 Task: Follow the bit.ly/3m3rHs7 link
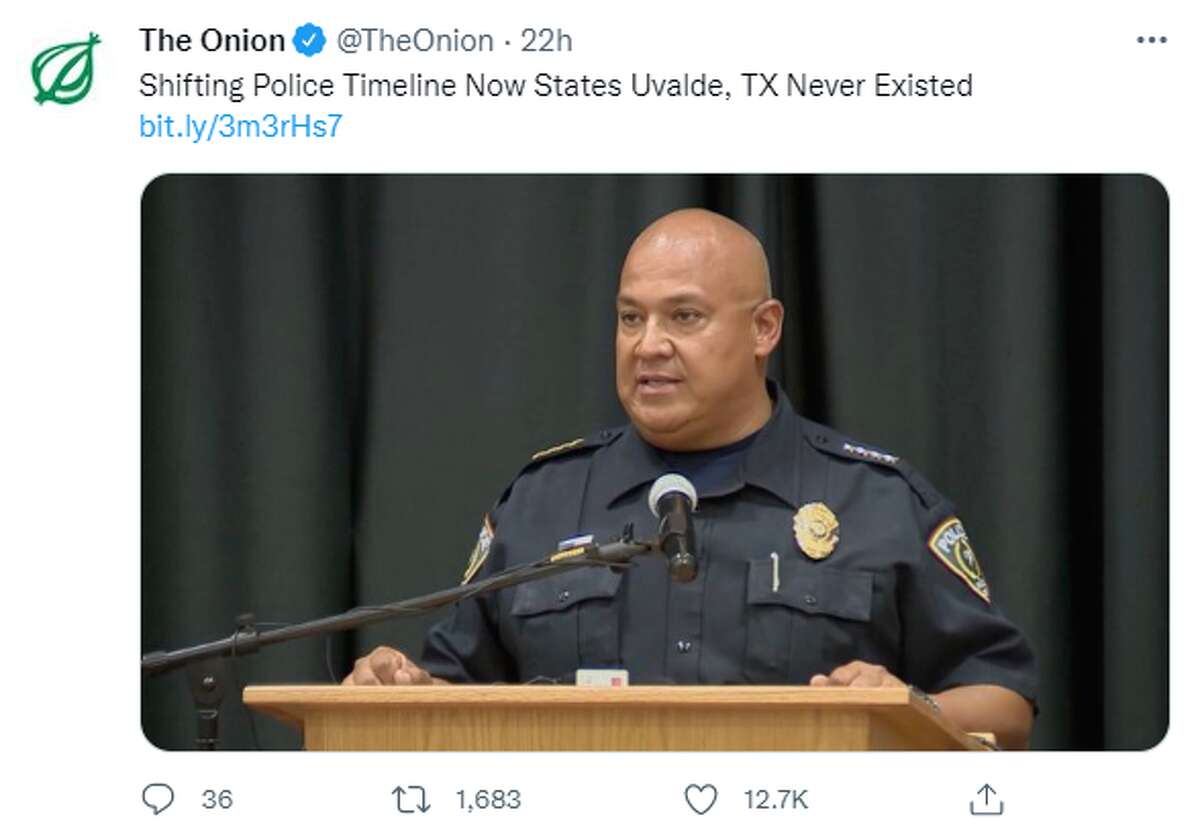(241, 127)
